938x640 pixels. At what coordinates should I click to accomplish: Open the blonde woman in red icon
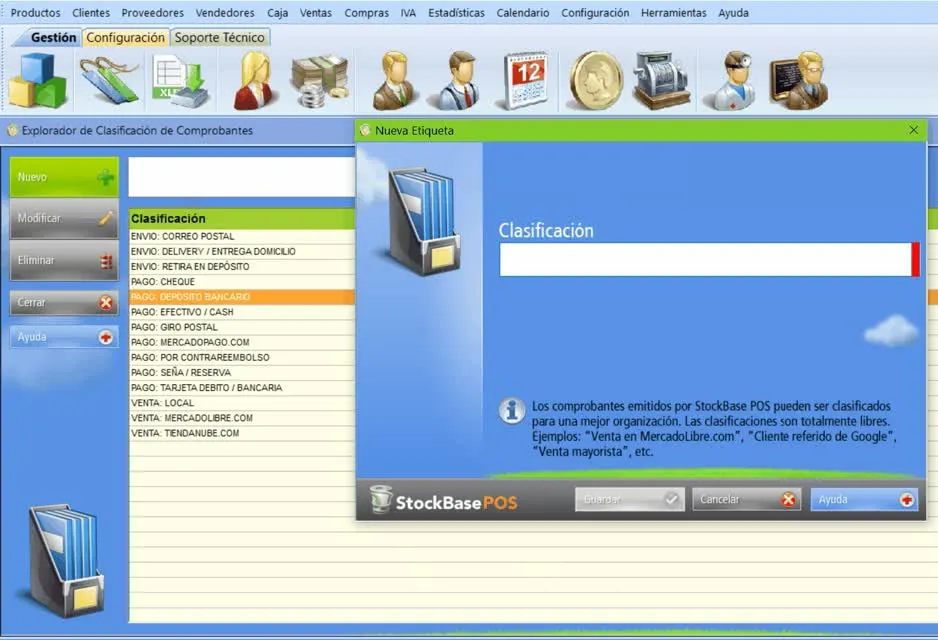click(x=254, y=81)
